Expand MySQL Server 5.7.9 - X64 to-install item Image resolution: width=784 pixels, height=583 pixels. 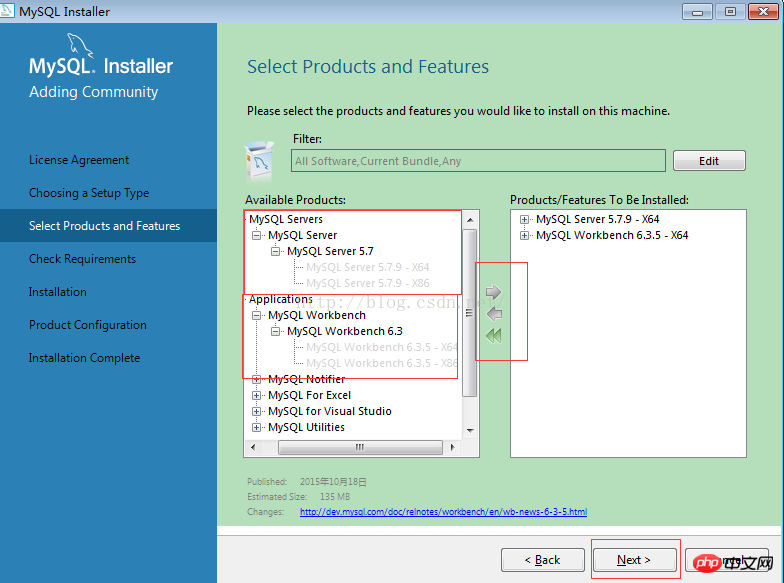(524, 219)
